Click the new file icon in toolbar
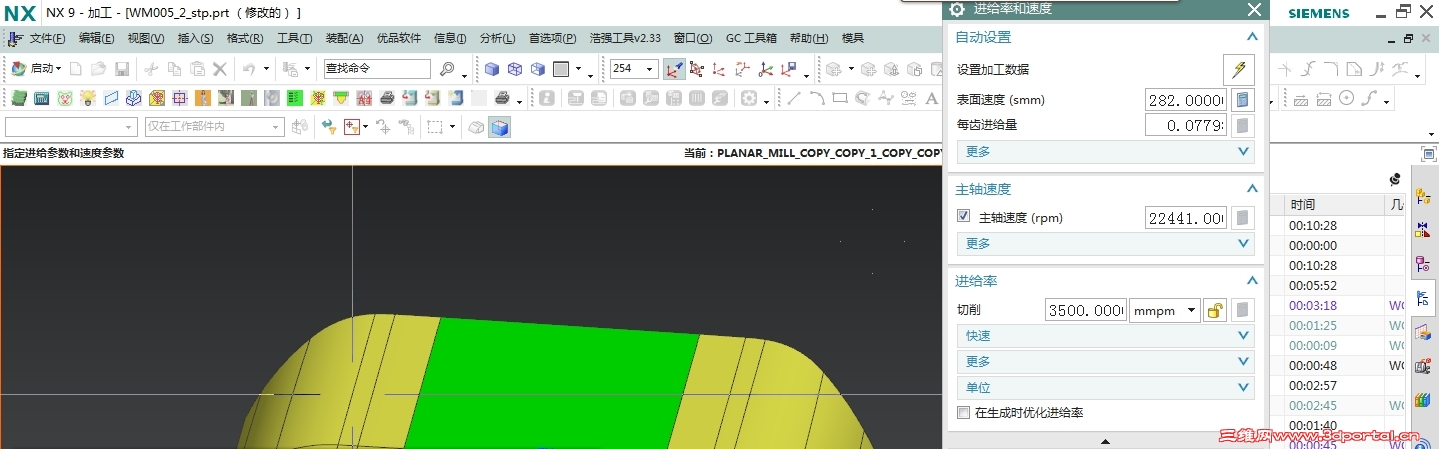1439x449 pixels. pyautogui.click(x=77, y=69)
